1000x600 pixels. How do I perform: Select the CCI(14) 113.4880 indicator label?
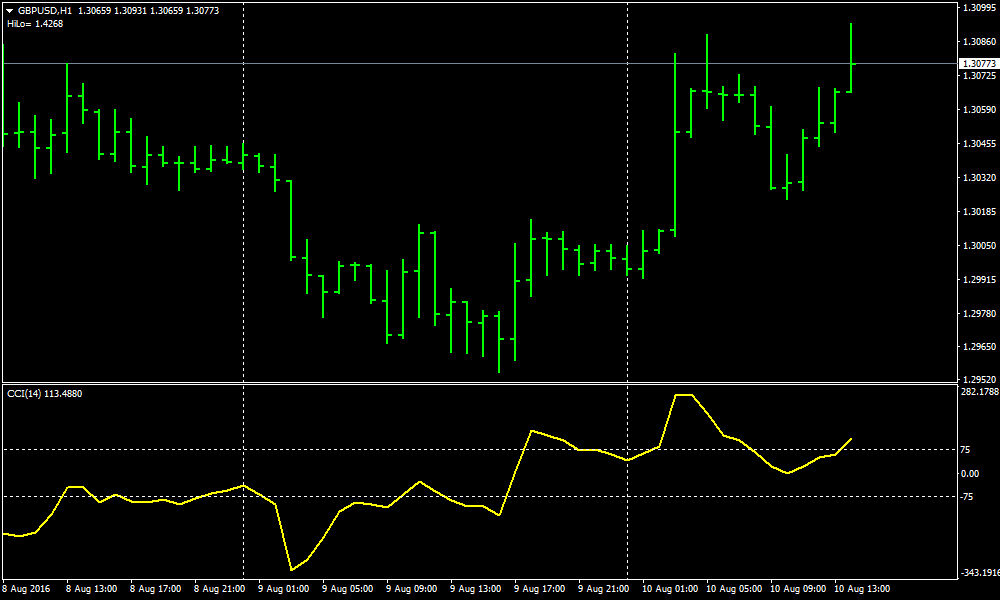[45, 394]
